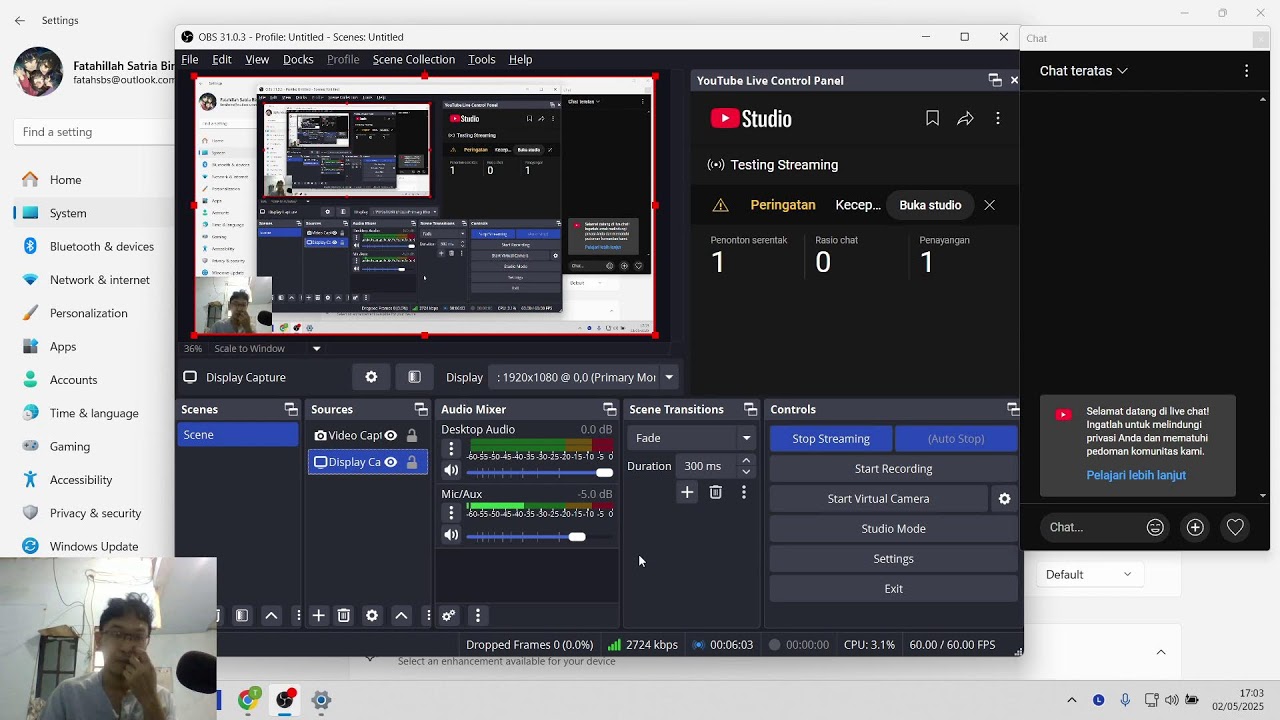
Task: Open the Desktop Audio options menu
Action: (x=451, y=449)
